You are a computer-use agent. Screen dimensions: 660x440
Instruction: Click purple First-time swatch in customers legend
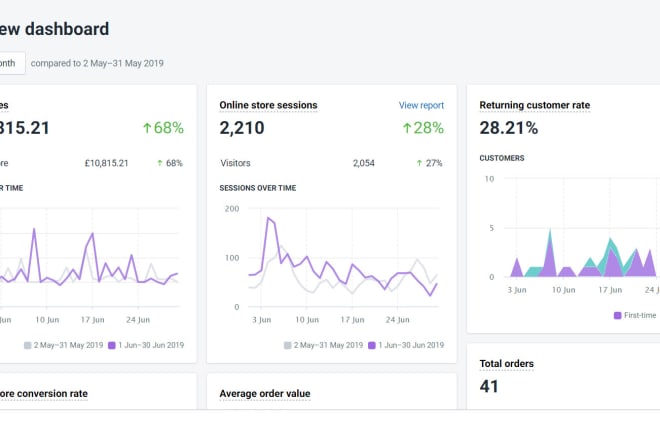point(617,315)
